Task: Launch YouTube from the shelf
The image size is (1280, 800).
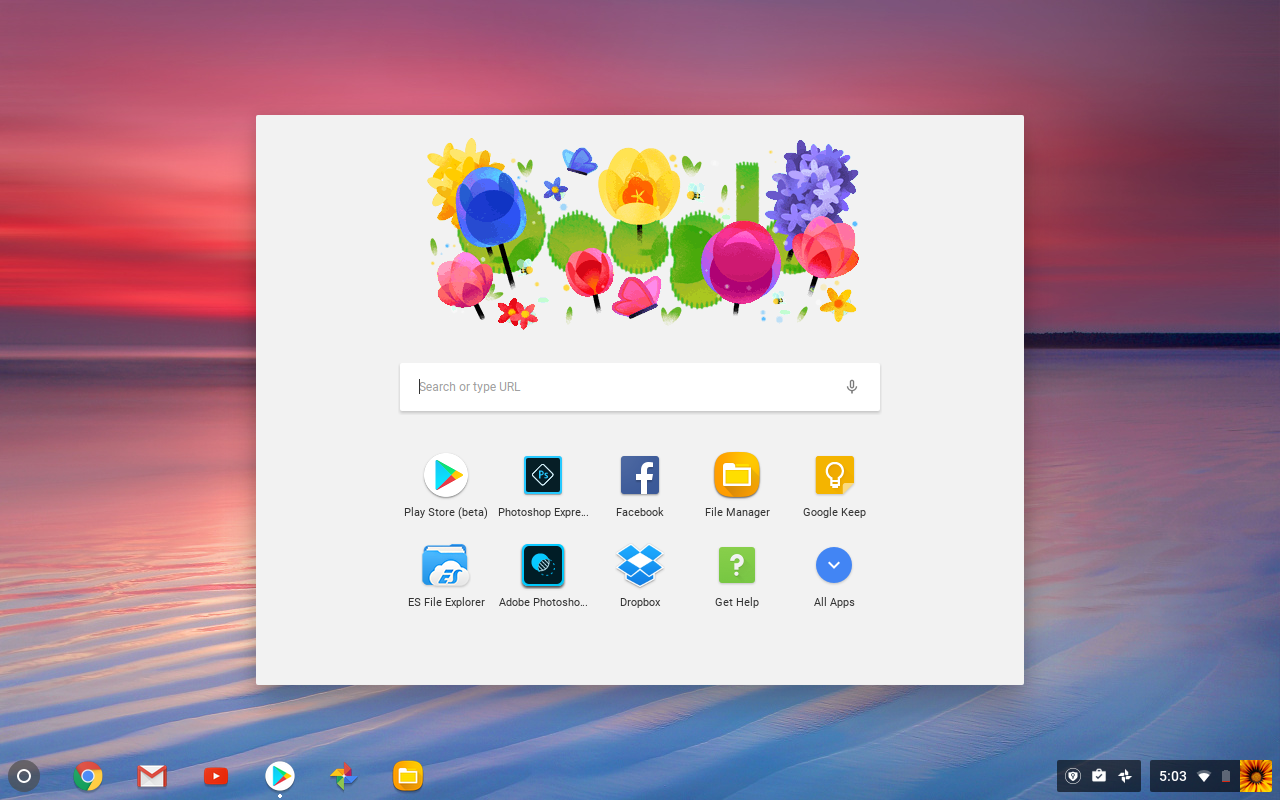Action: [x=216, y=776]
